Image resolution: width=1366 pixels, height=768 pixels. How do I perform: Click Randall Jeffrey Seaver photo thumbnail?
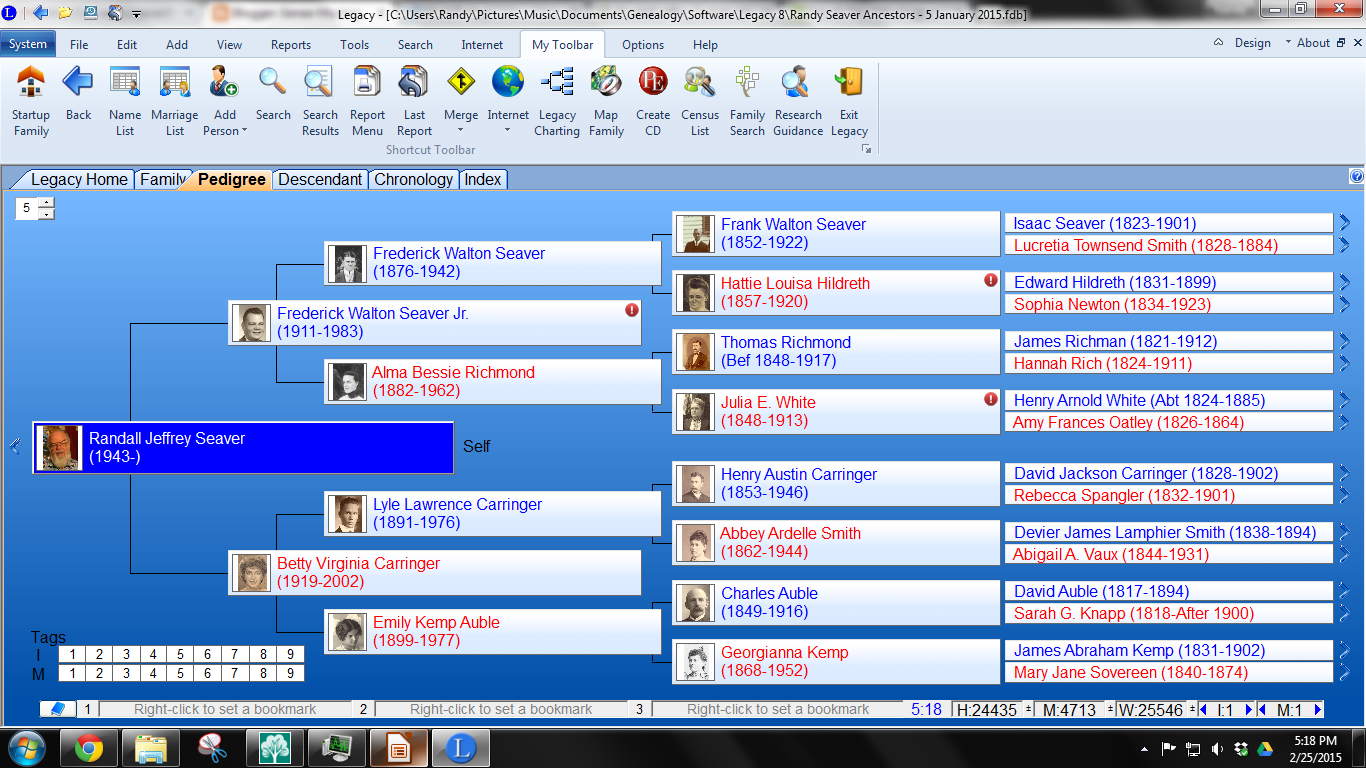(58, 447)
